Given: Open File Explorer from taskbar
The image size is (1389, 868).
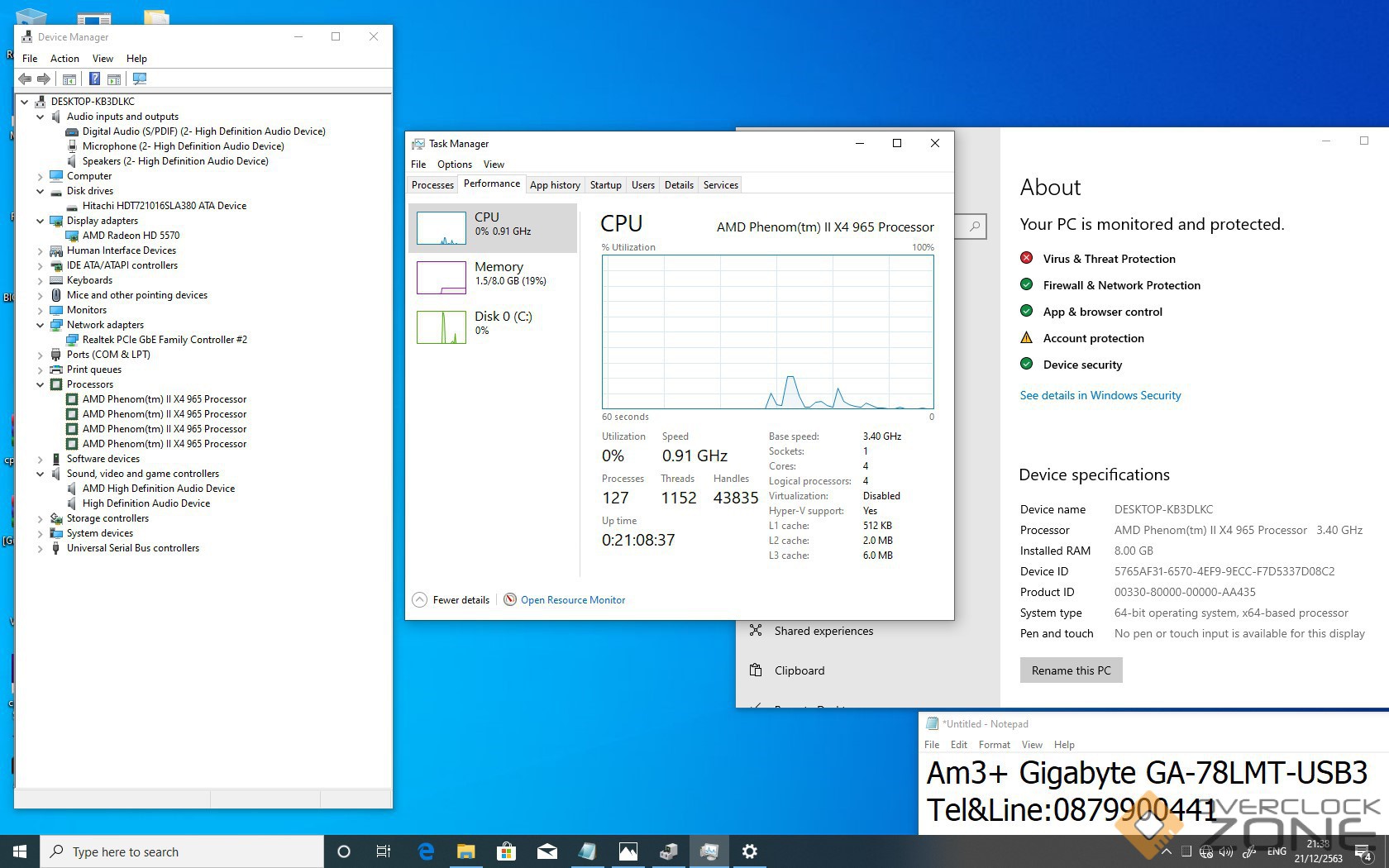Looking at the screenshot, I should pos(466,851).
